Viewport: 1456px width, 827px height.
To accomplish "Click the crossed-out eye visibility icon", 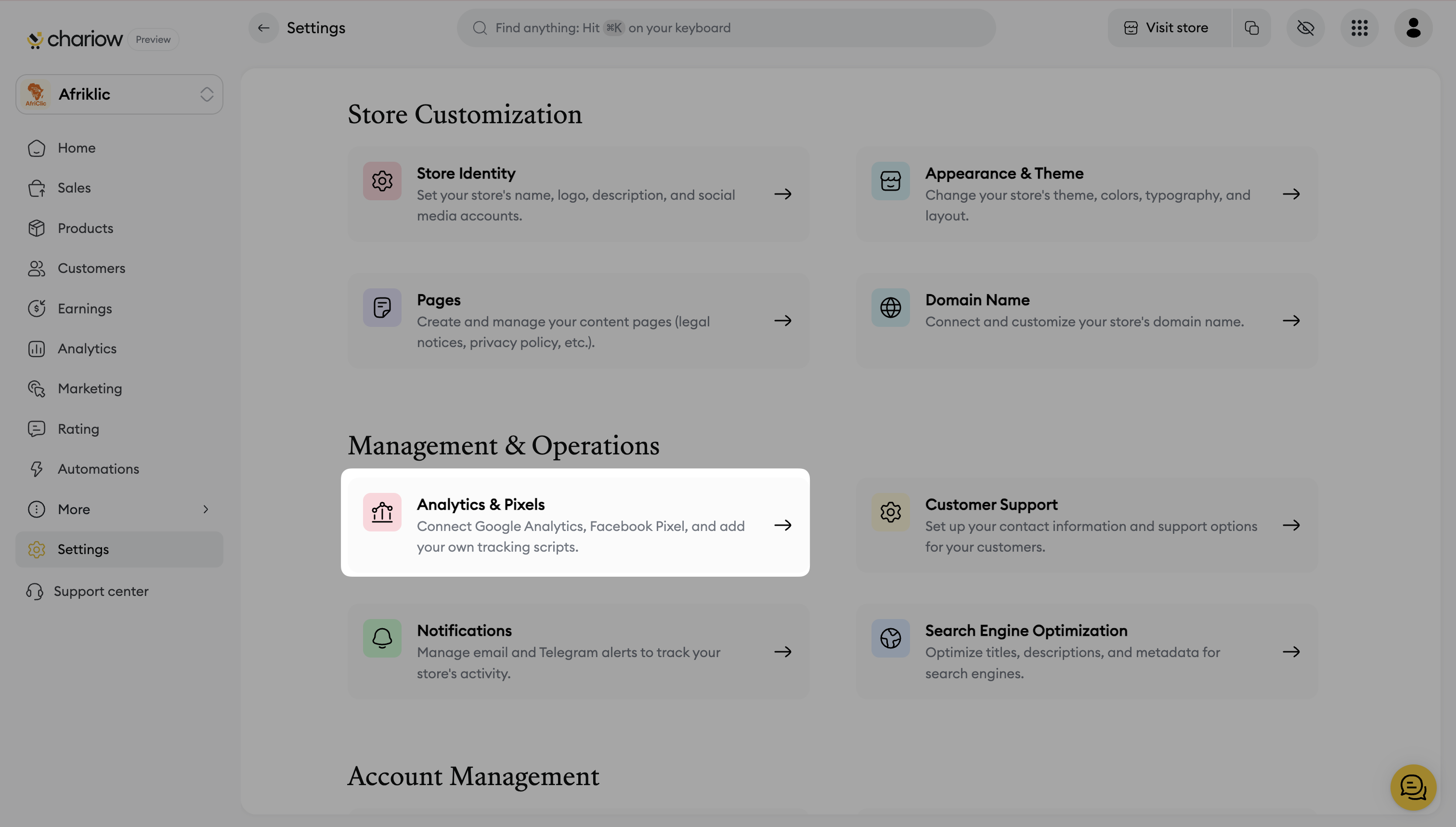I will point(1305,28).
